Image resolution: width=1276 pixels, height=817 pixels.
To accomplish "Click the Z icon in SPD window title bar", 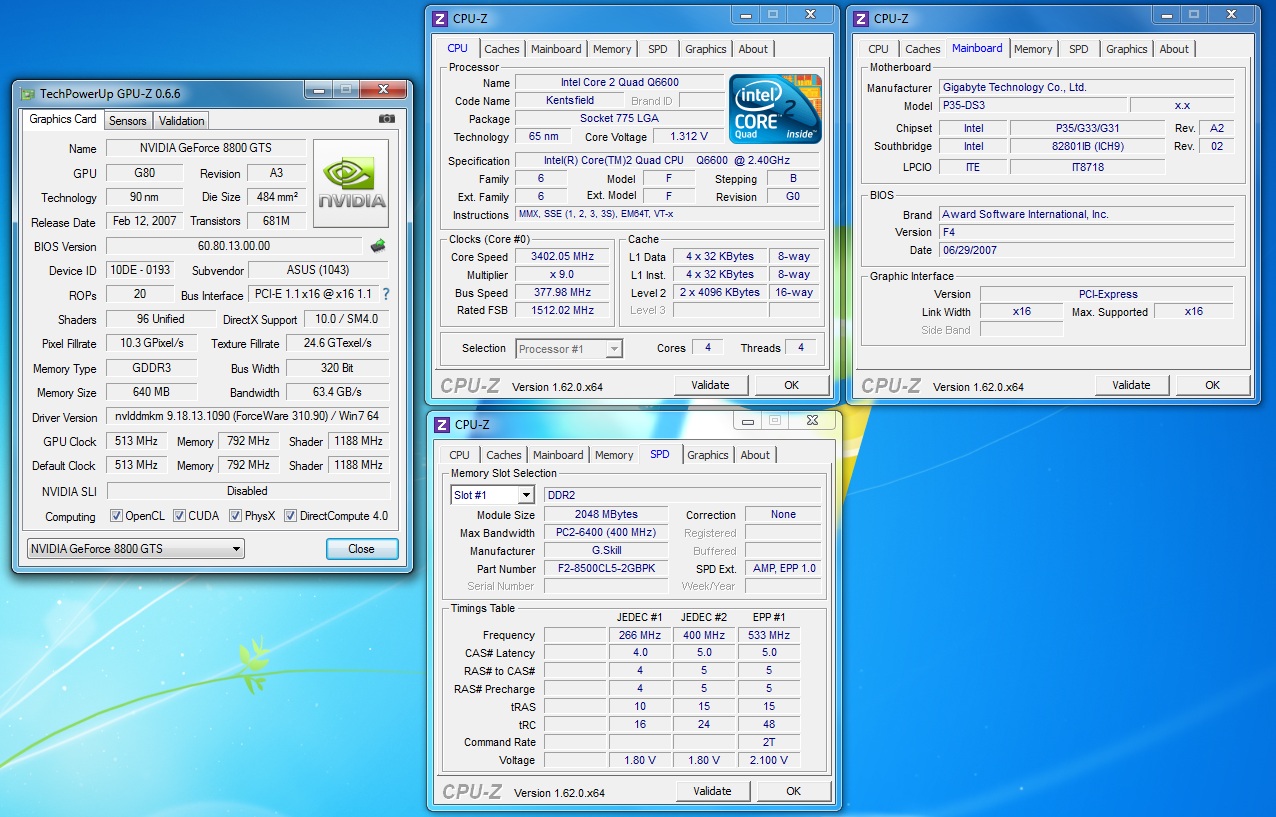I will pyautogui.click(x=442, y=424).
